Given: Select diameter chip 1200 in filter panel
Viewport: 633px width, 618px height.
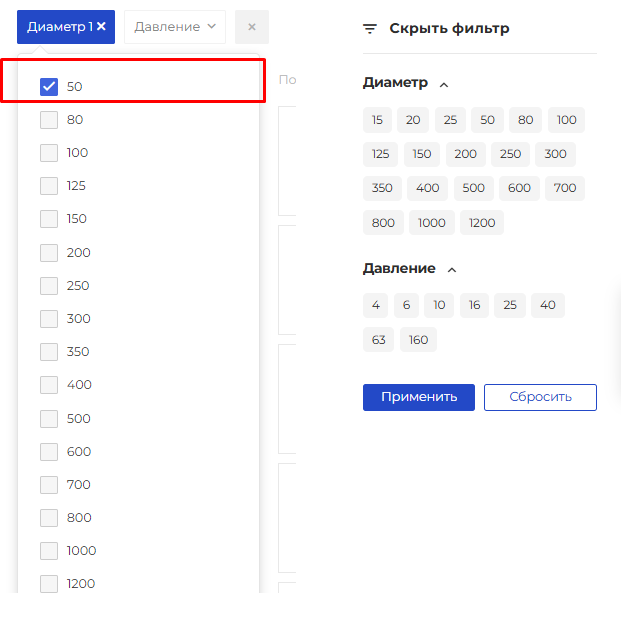Looking at the screenshot, I should coord(482,223).
